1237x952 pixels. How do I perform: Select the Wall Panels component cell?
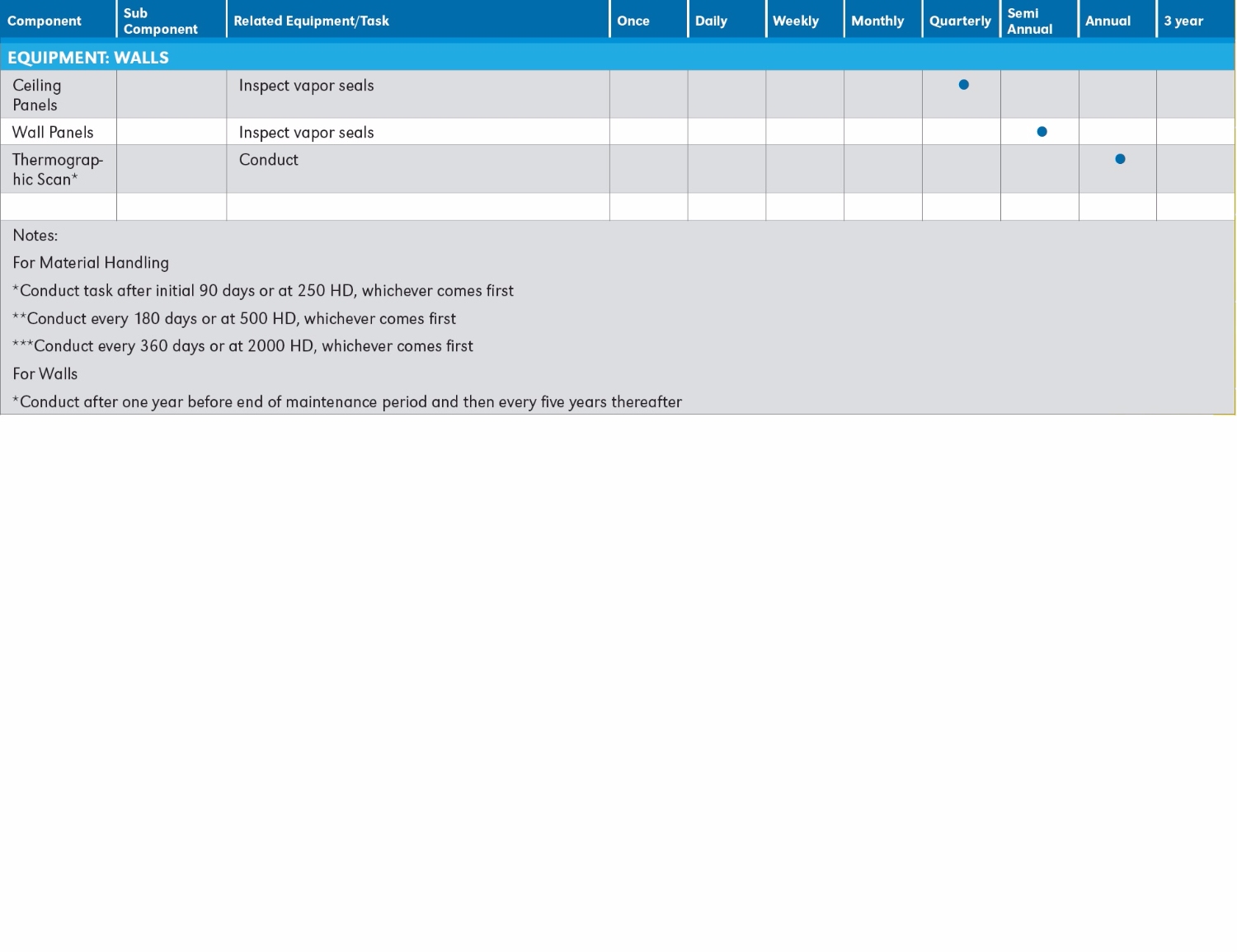click(x=53, y=133)
